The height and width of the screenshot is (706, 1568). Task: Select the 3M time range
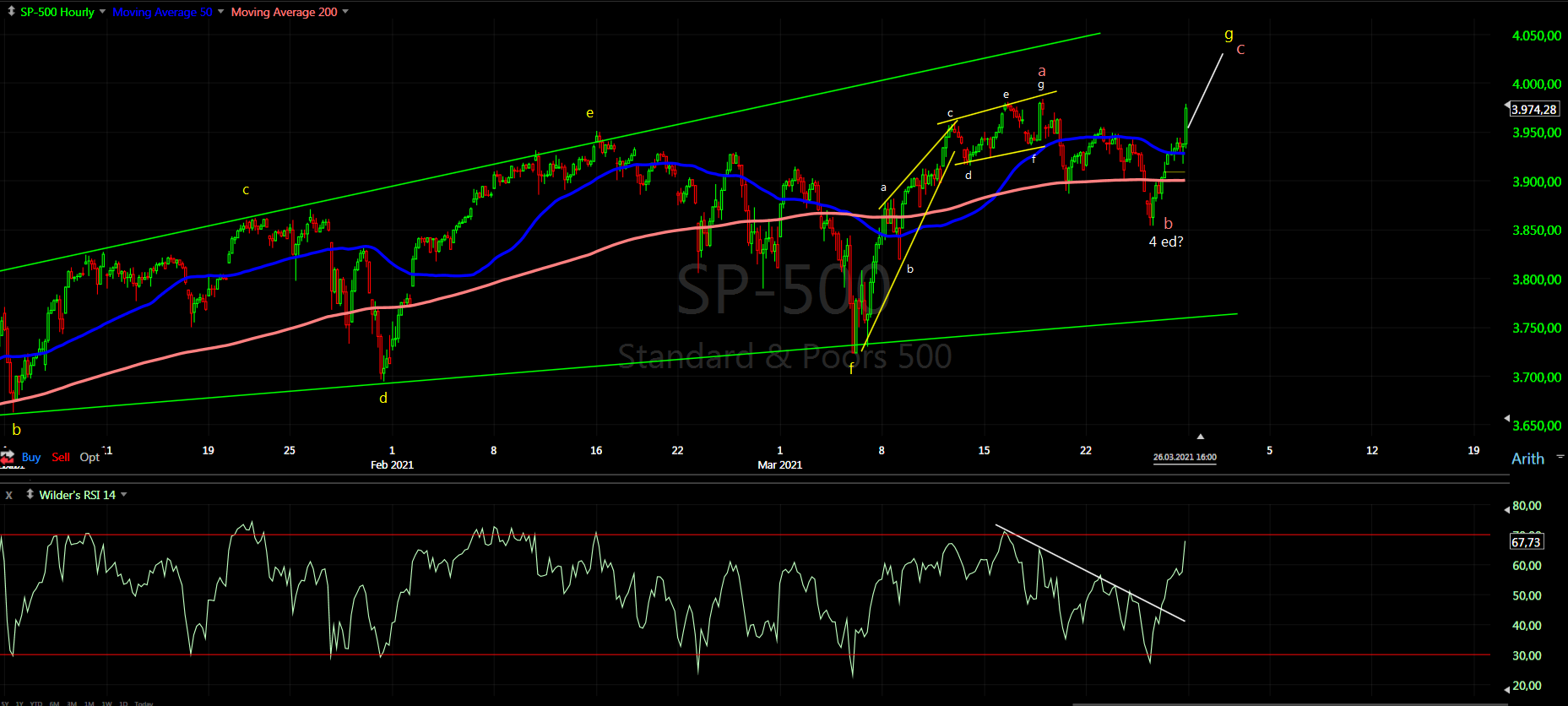coord(72,703)
